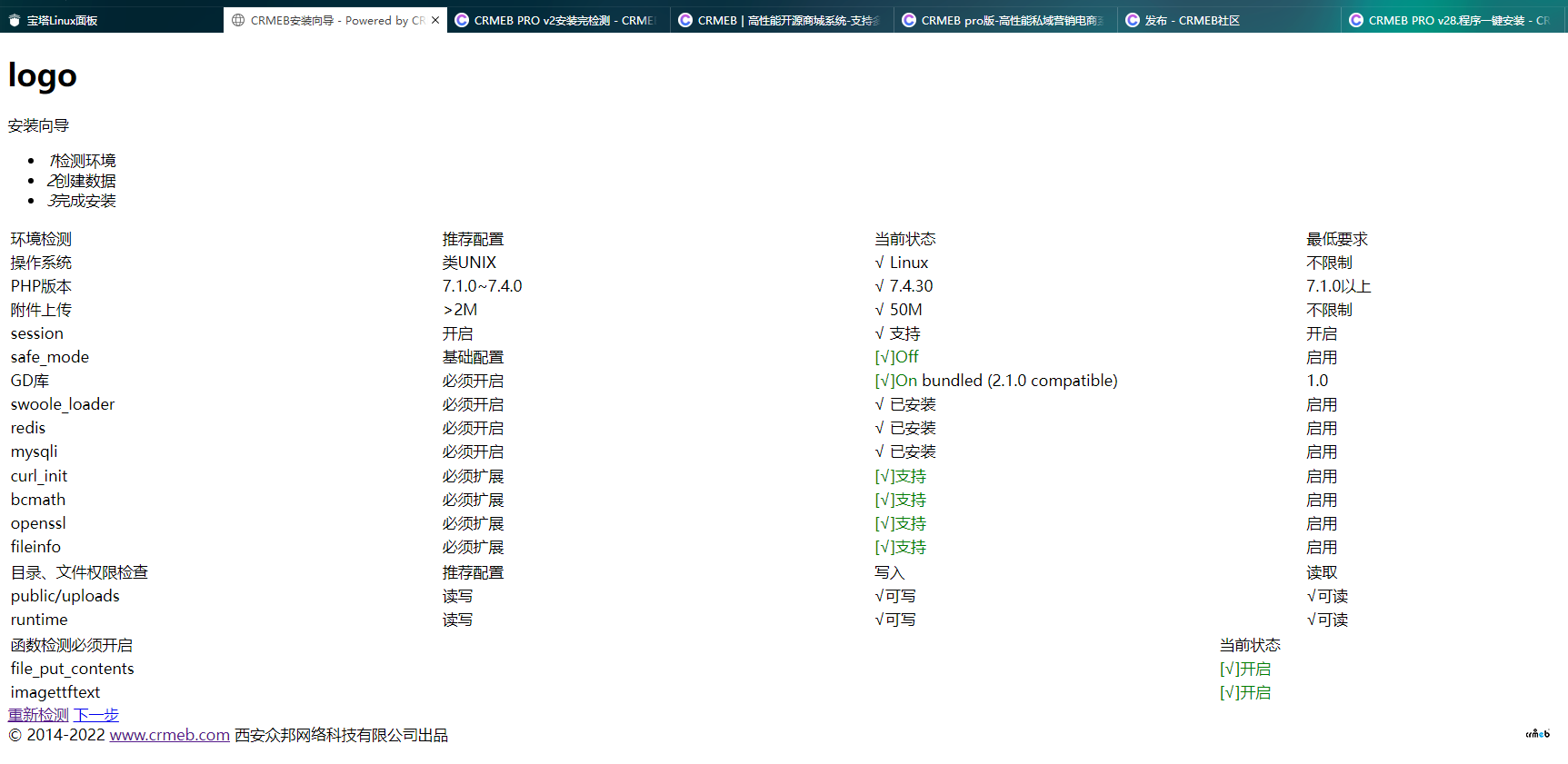
Task: Click the 附件上传 row label
Action: [41, 310]
